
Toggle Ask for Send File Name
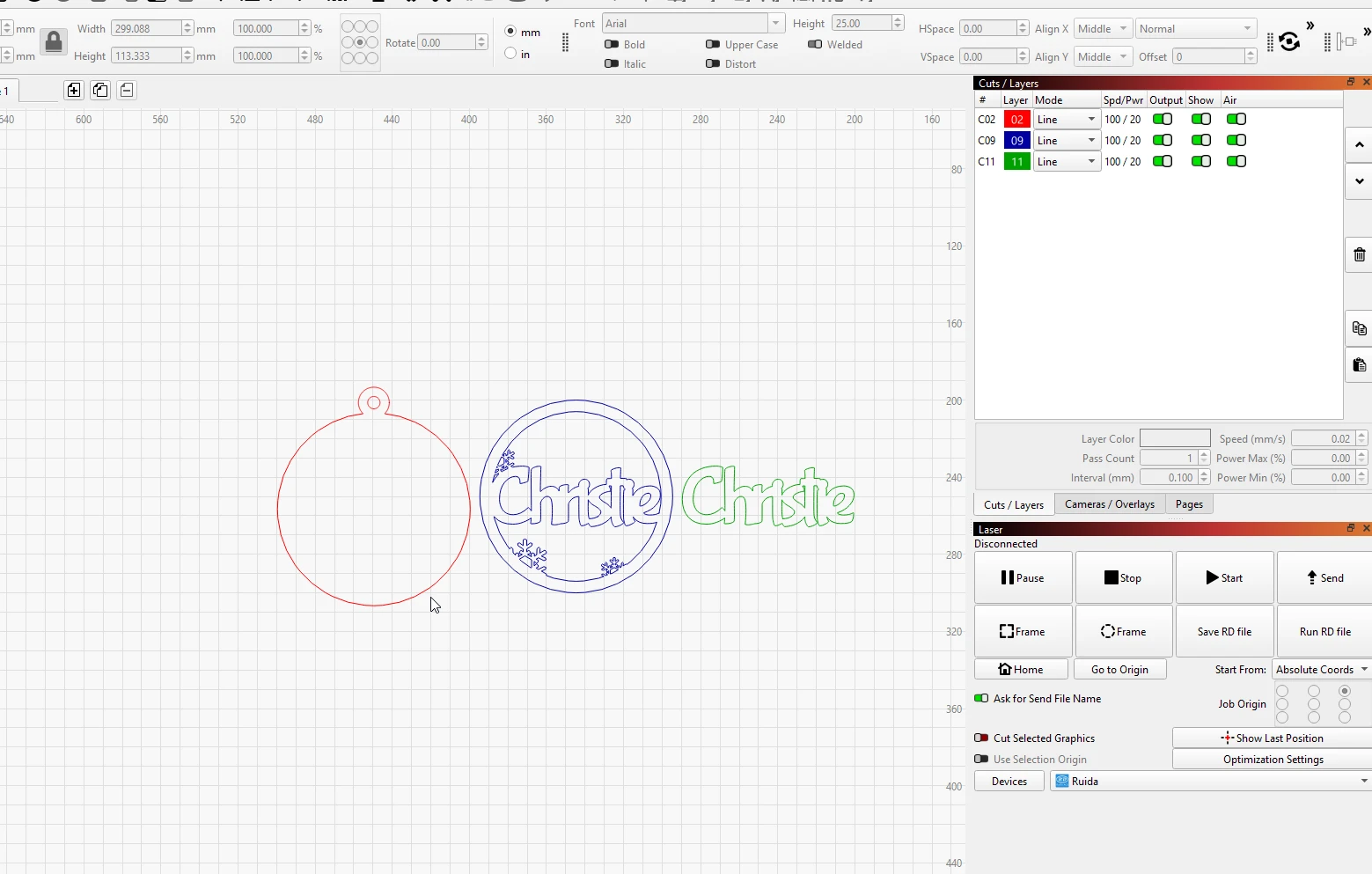click(981, 698)
